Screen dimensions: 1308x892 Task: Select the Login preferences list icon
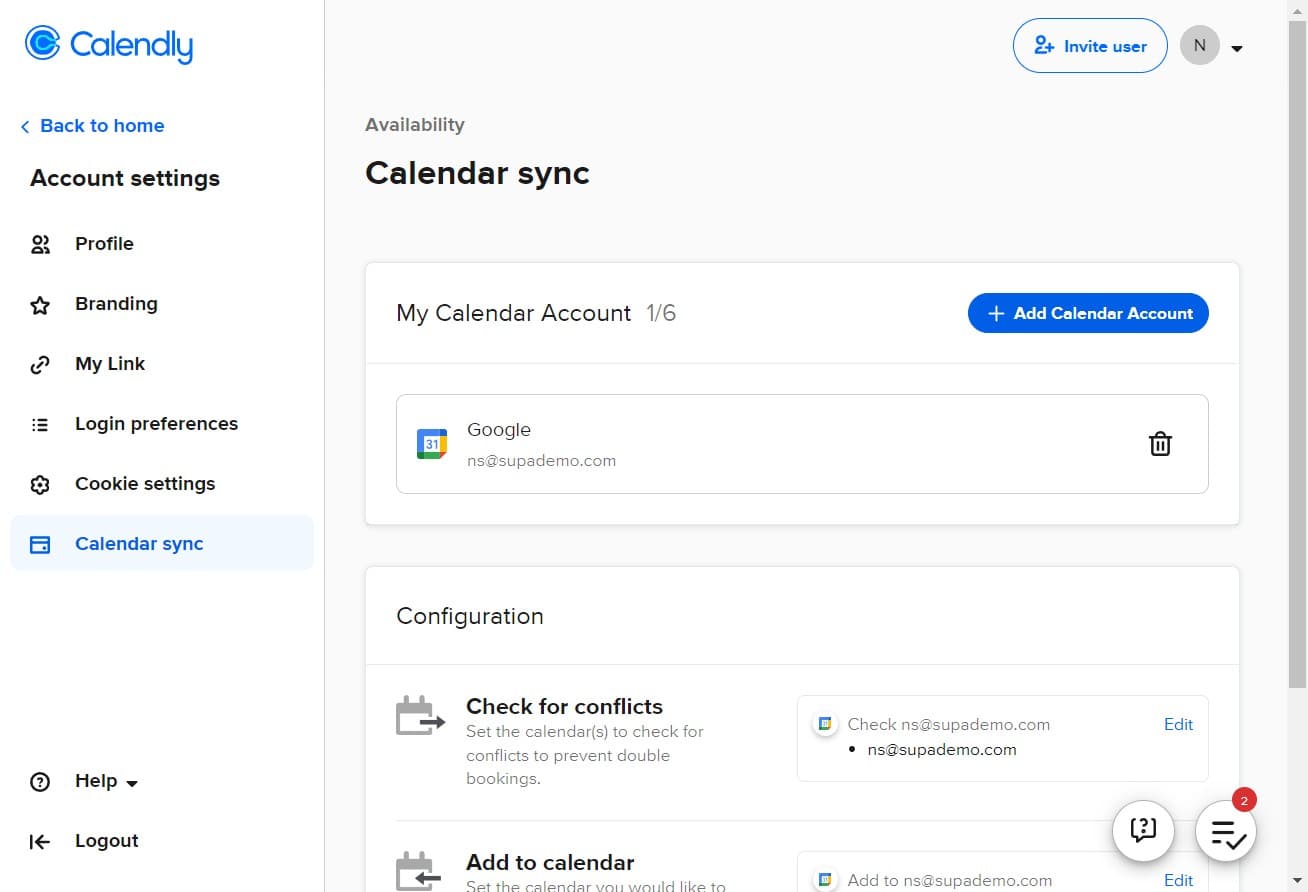pyautogui.click(x=40, y=423)
